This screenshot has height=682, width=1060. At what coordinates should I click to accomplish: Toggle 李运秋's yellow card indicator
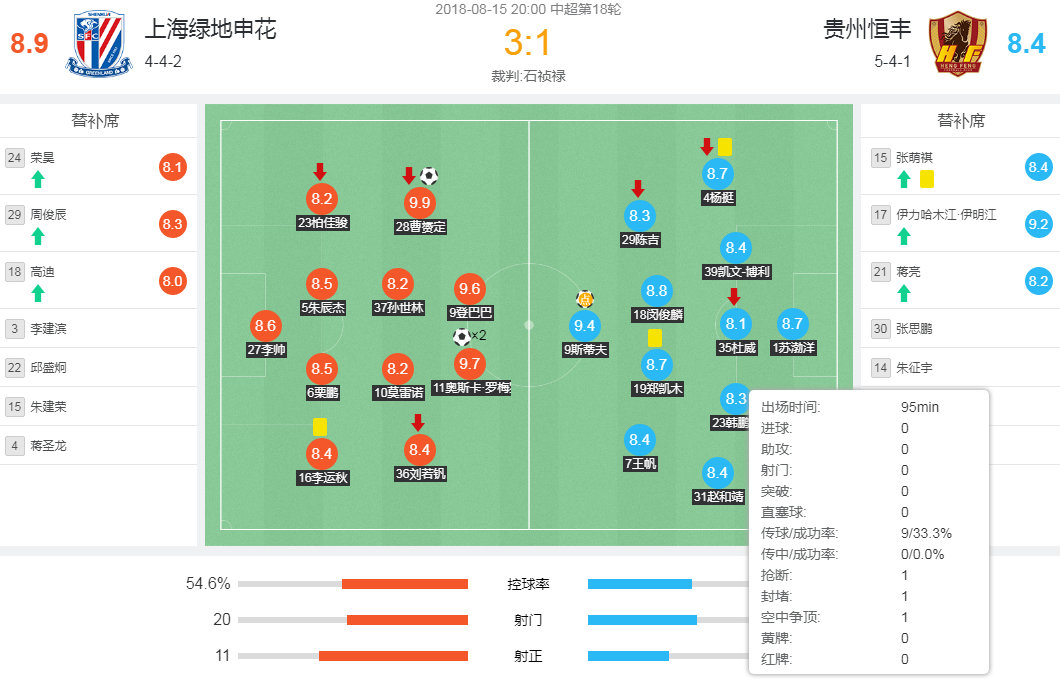(x=321, y=425)
